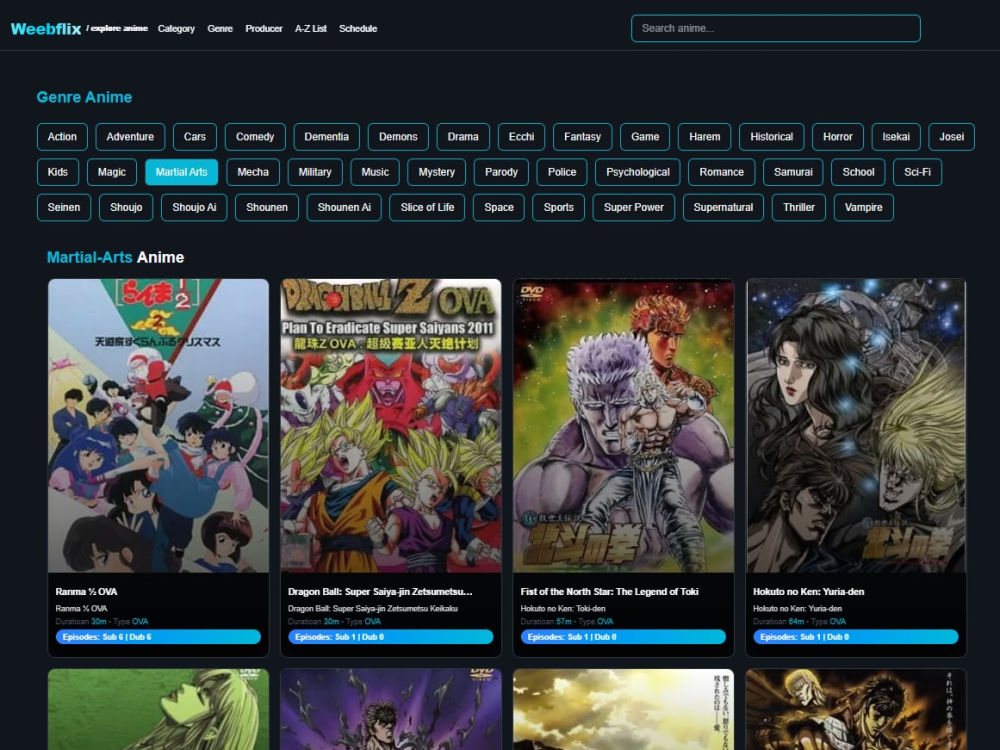Pick the Seinen genre tag
1000x750 pixels.
[x=64, y=207]
